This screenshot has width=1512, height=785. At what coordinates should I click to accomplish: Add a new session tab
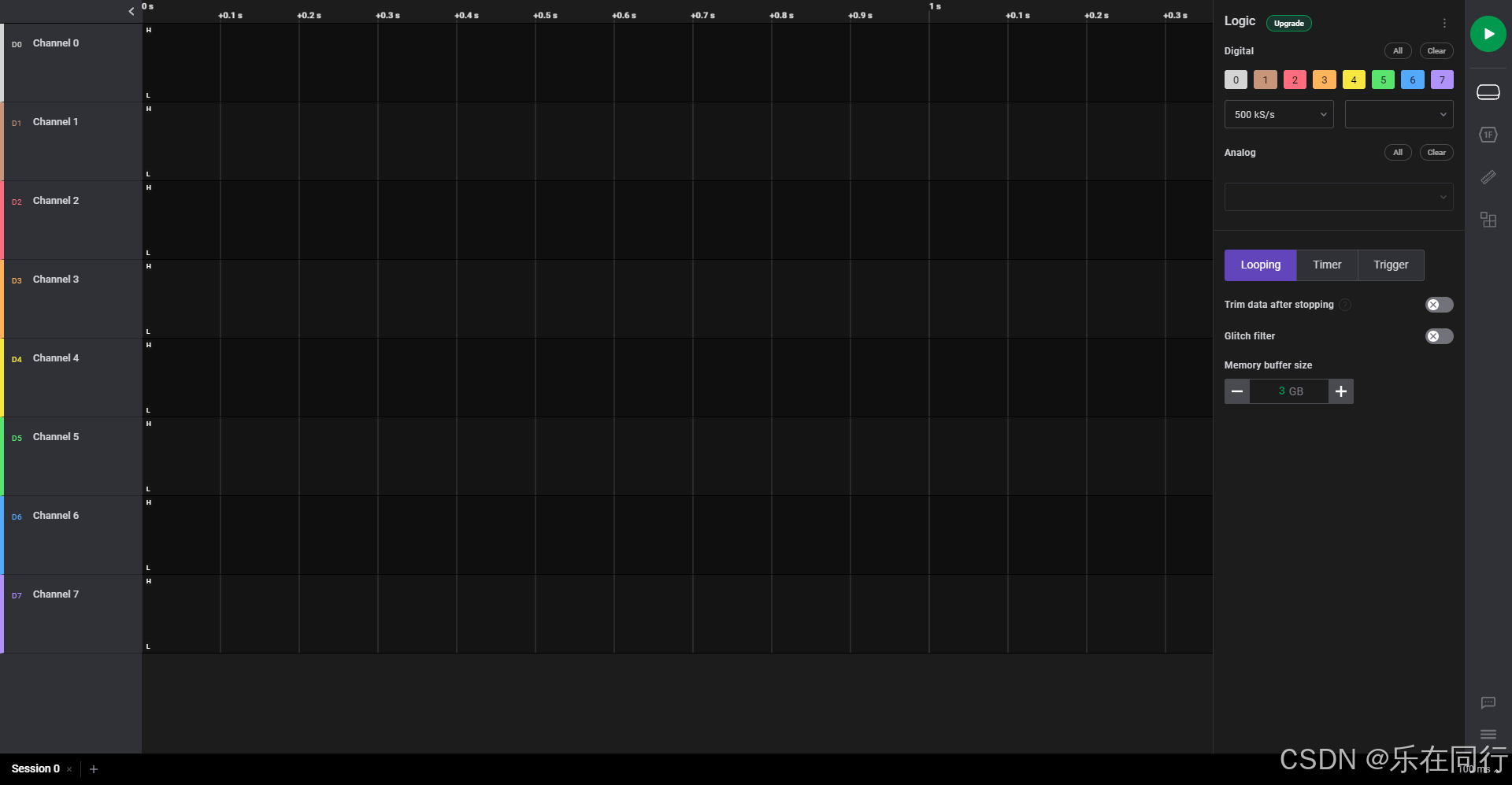click(x=94, y=769)
